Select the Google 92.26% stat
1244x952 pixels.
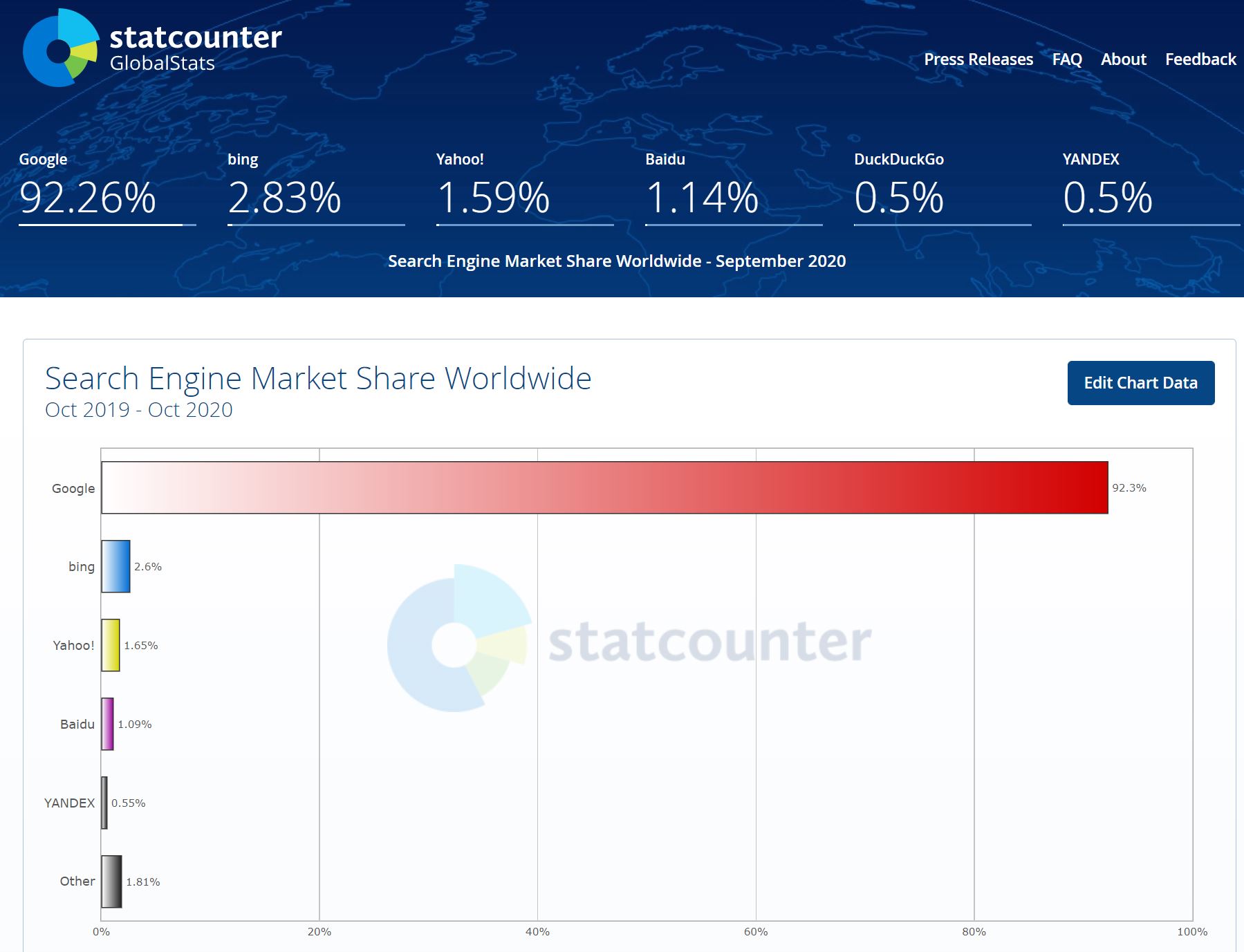tap(107, 187)
